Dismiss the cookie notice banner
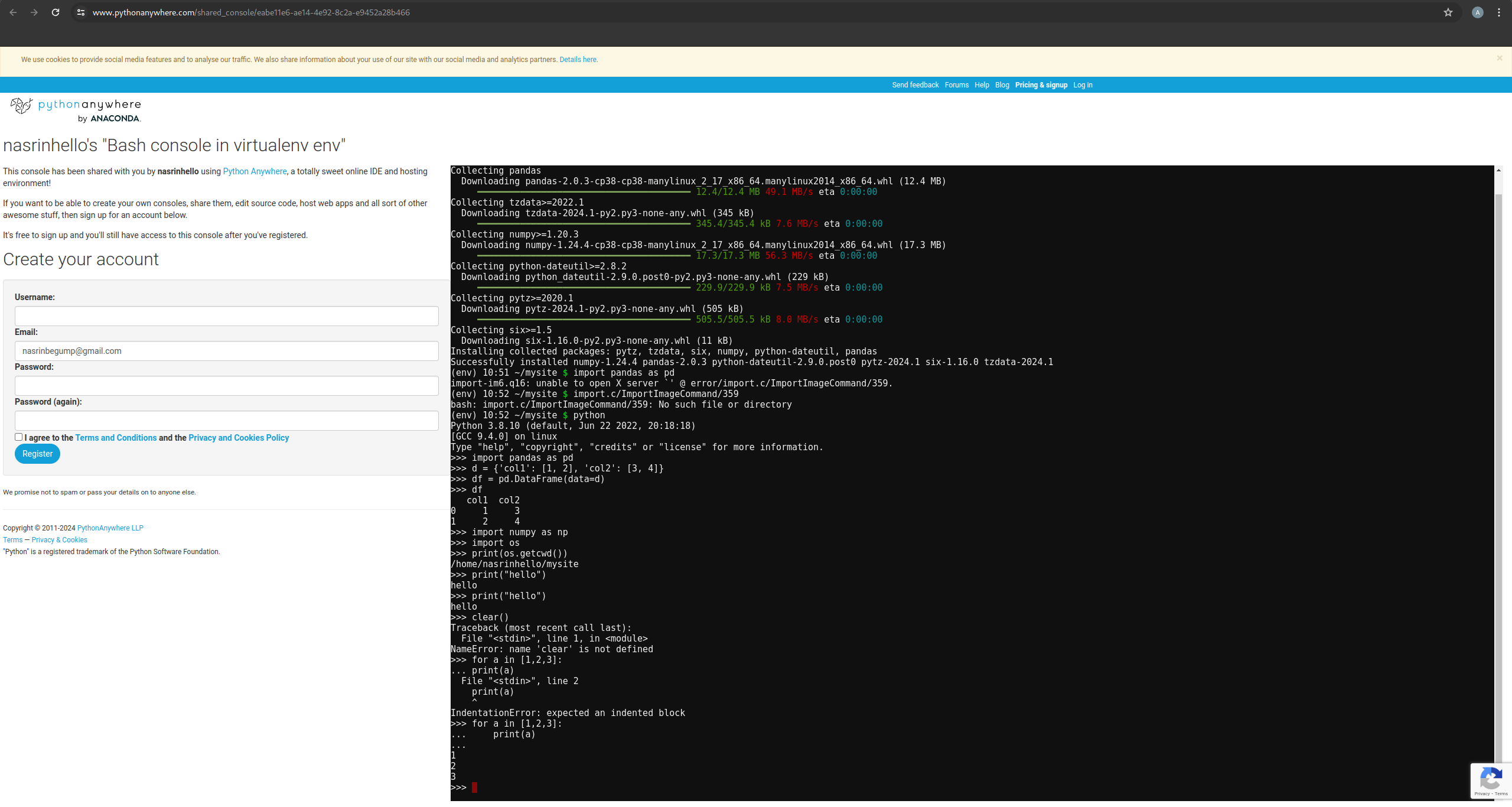 1499,58
